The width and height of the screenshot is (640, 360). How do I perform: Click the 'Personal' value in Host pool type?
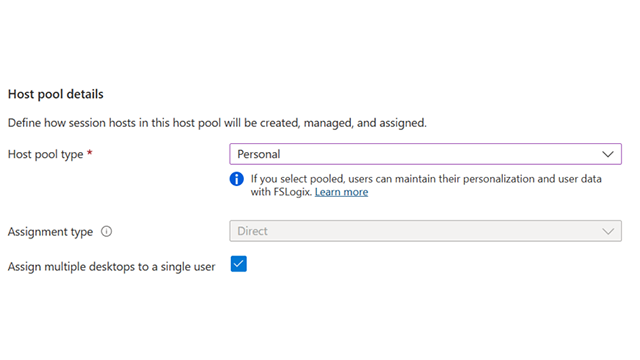pos(259,154)
